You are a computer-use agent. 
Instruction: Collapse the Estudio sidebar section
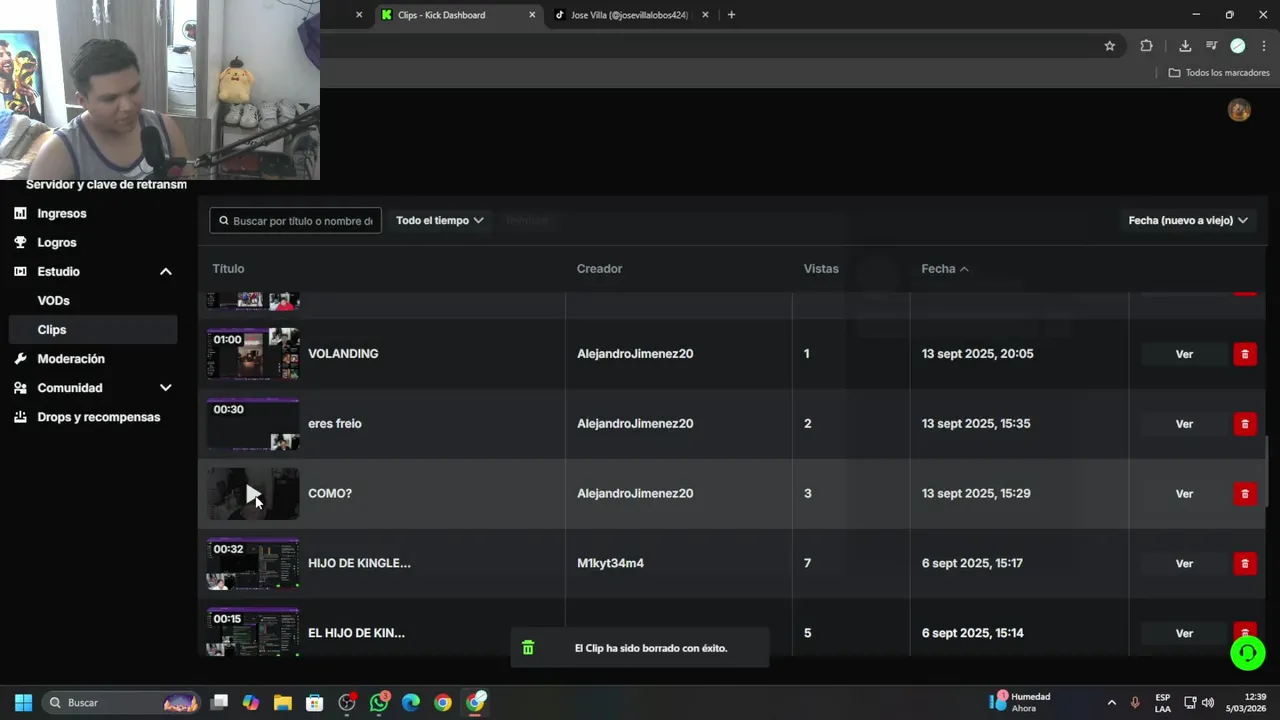click(x=166, y=271)
